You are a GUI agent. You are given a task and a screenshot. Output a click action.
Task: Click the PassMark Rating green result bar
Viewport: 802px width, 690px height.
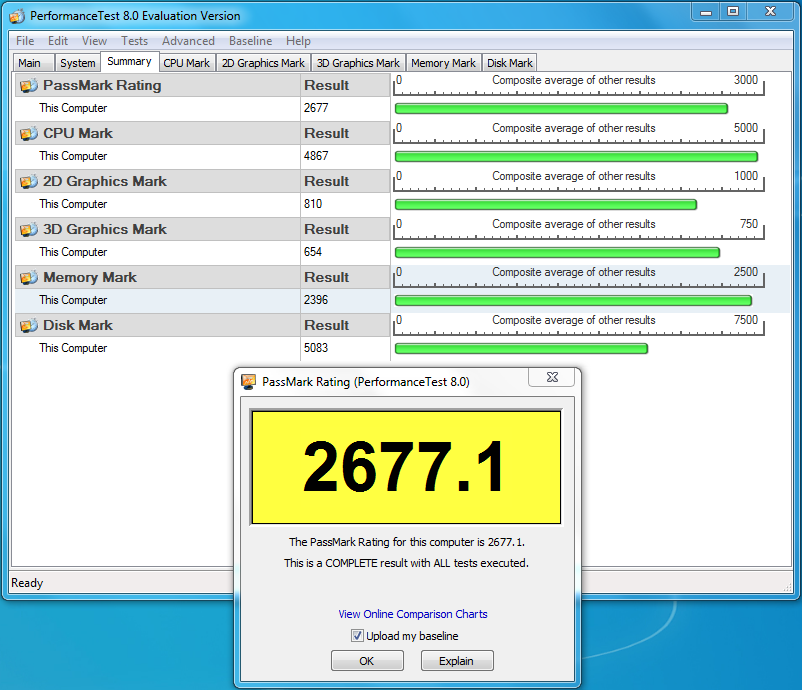[561, 108]
